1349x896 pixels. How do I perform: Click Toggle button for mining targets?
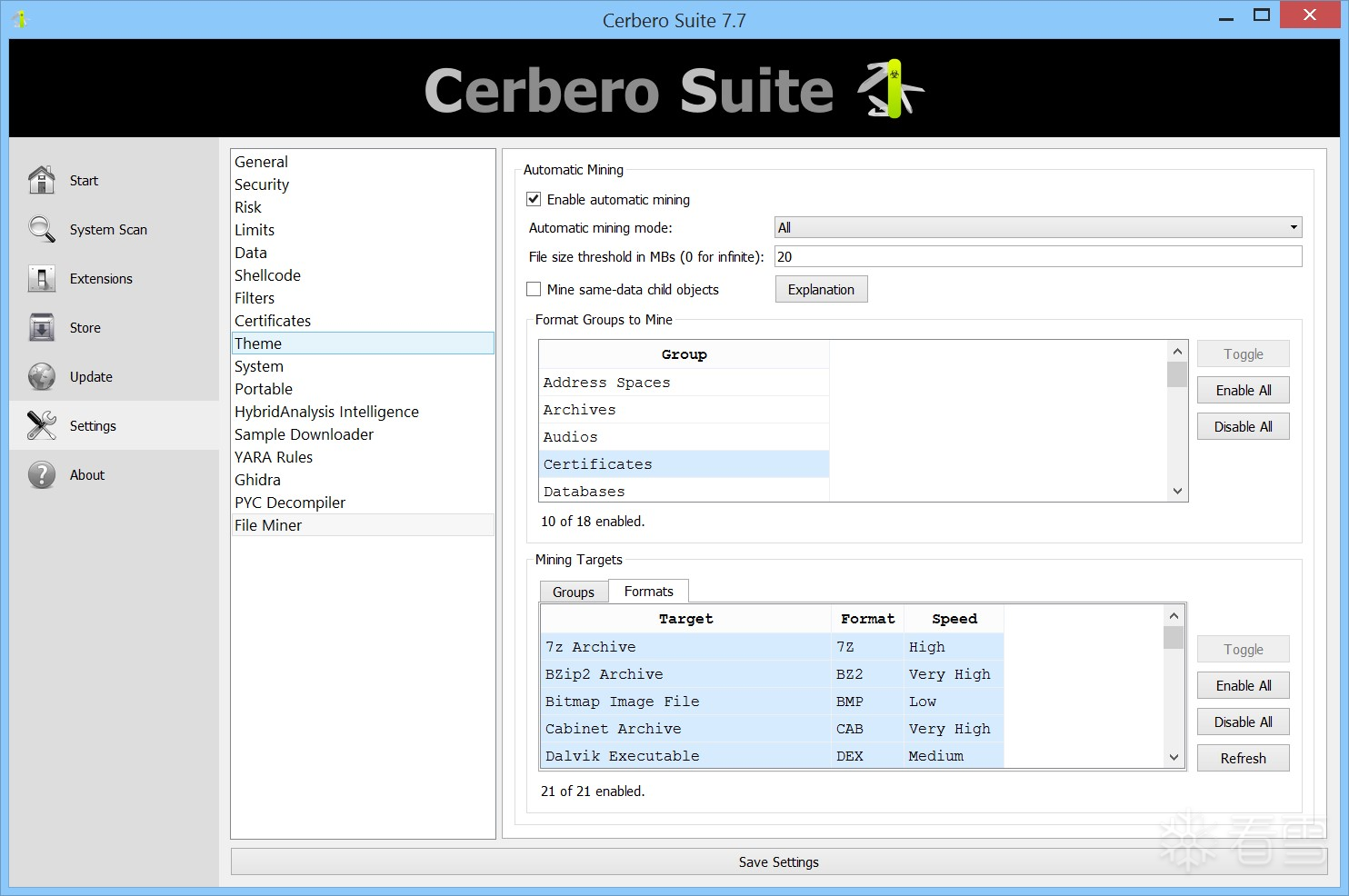(x=1243, y=650)
